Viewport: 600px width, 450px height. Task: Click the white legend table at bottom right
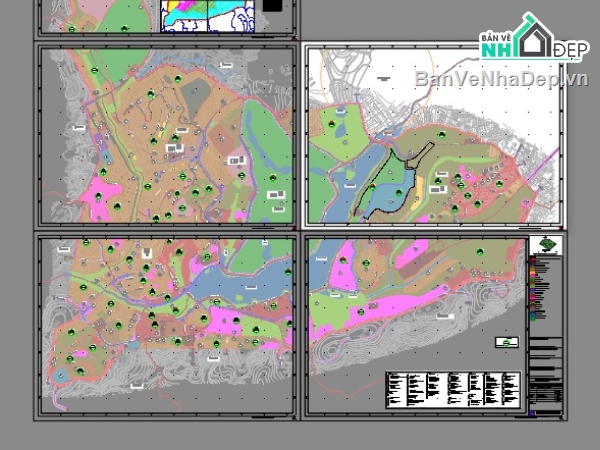[454, 389]
